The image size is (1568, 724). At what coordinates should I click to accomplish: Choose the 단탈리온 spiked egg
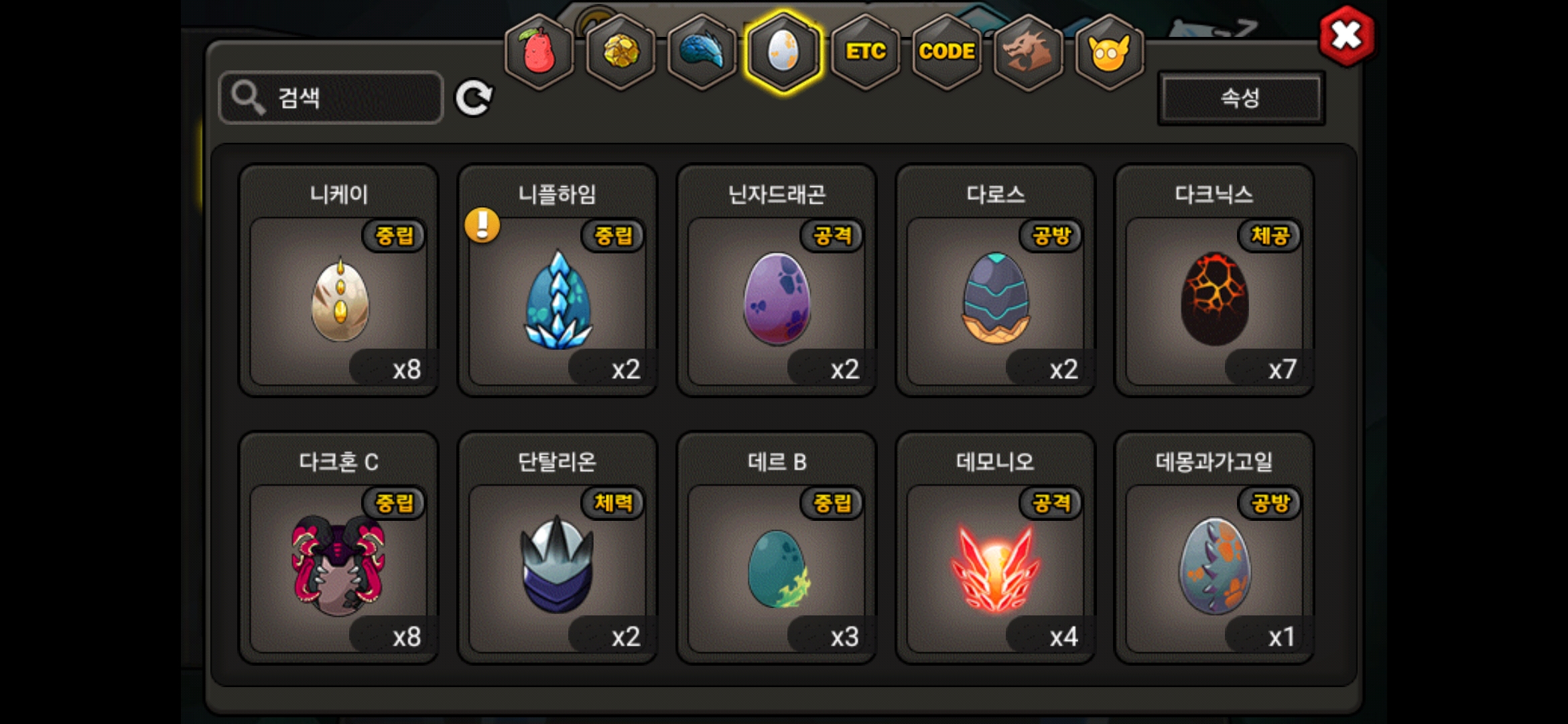coord(558,548)
